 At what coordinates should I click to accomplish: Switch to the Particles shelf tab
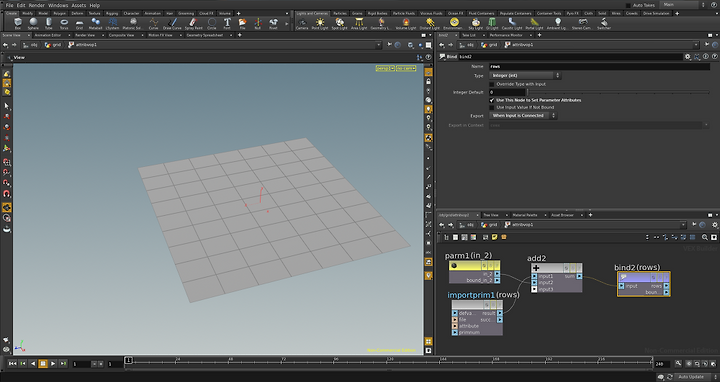click(x=340, y=13)
